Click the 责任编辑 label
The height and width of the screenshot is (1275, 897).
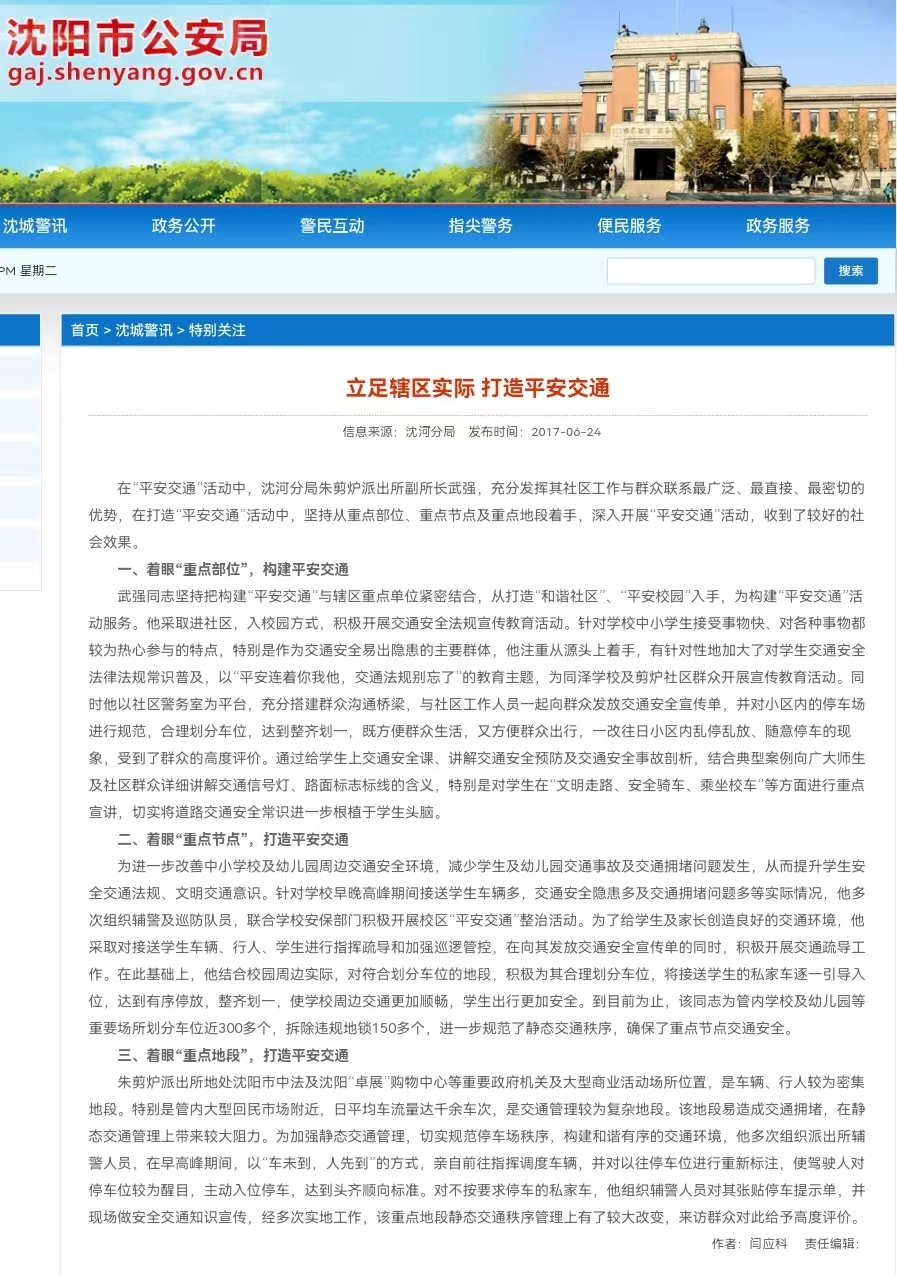click(x=832, y=1244)
